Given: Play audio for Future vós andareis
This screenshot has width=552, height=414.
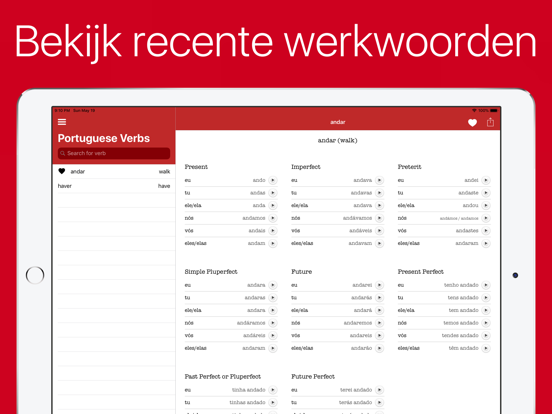Looking at the screenshot, I should click(x=380, y=335).
